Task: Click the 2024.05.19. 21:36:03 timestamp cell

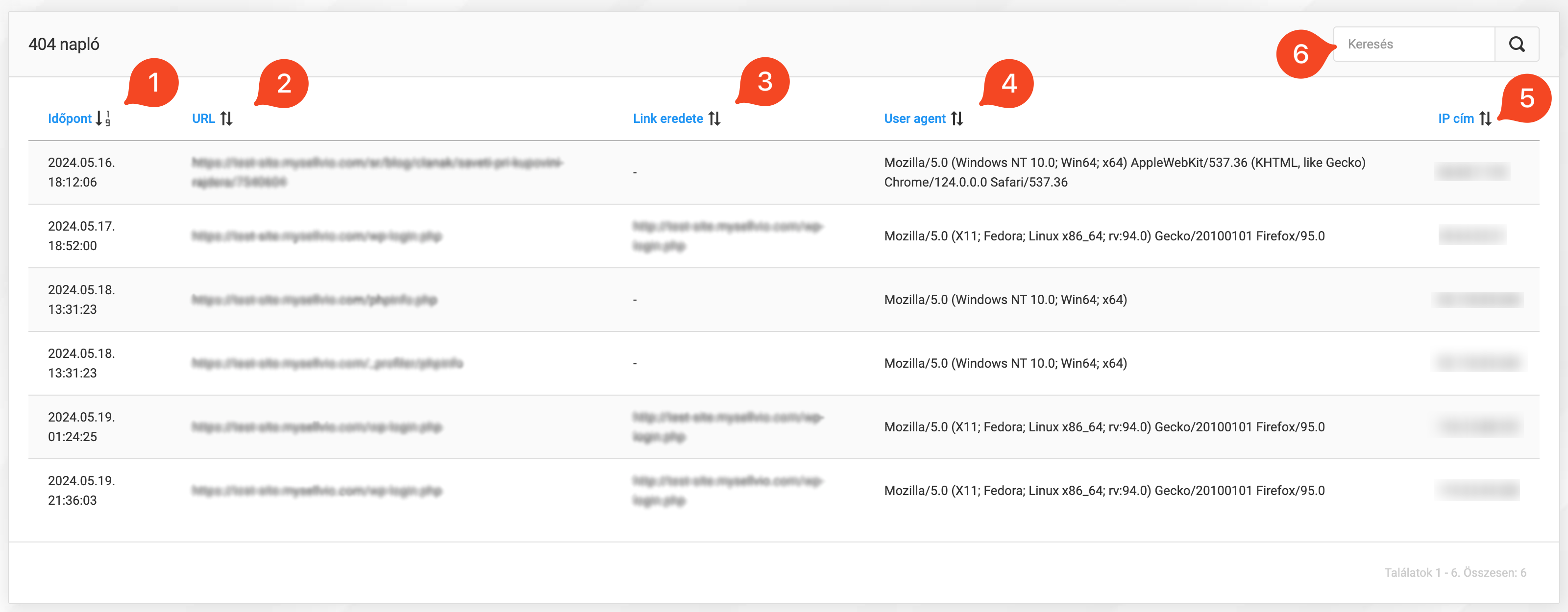Action: [81, 490]
